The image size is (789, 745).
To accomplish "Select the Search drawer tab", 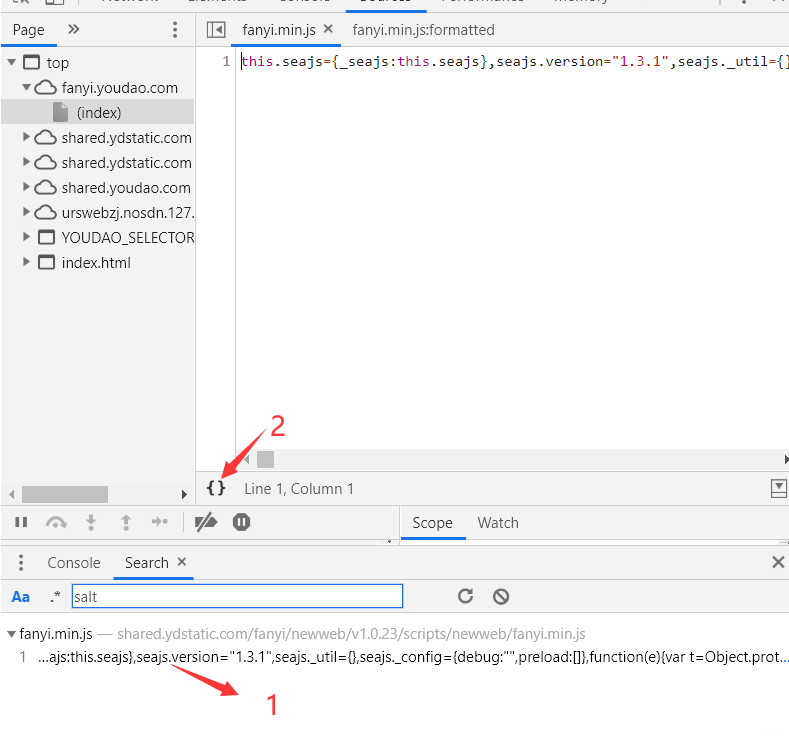I will [x=146, y=562].
